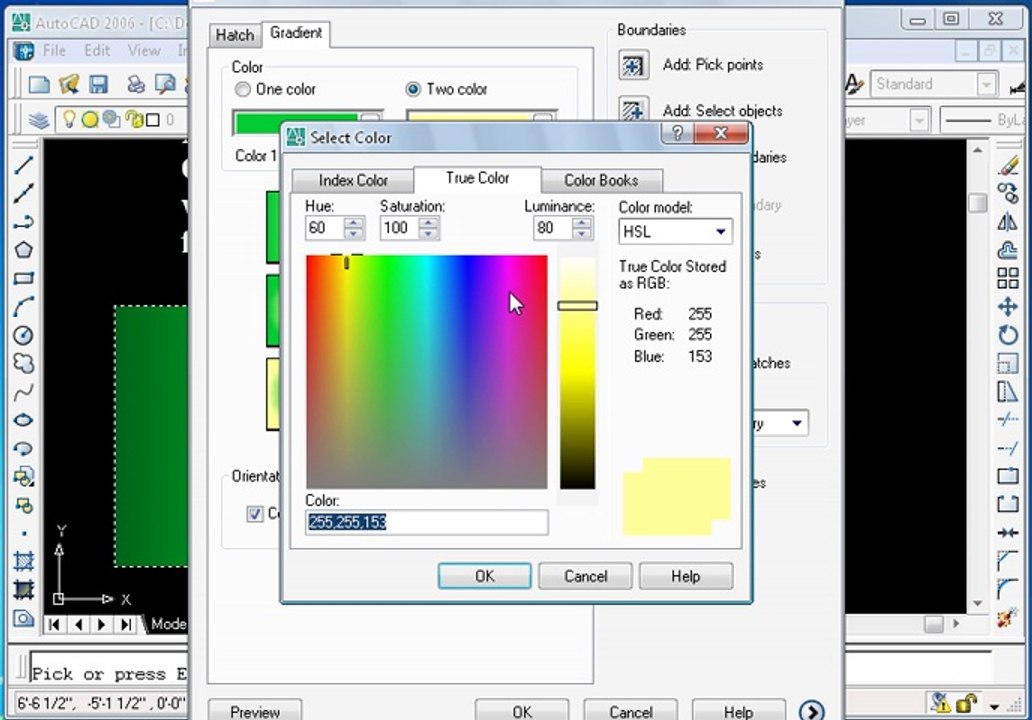Image resolution: width=1032 pixels, height=720 pixels.
Task: Click Cancel in Hatch and Gradient dialog
Action: (631, 711)
